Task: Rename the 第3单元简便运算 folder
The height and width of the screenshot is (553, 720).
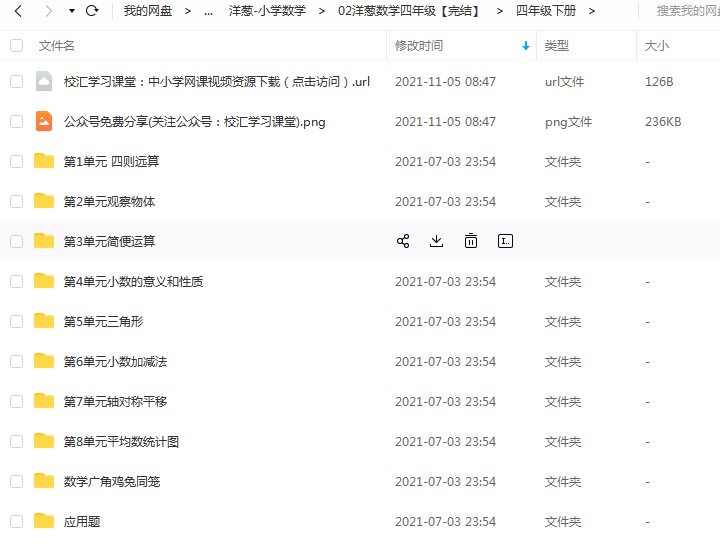Action: [x=506, y=241]
